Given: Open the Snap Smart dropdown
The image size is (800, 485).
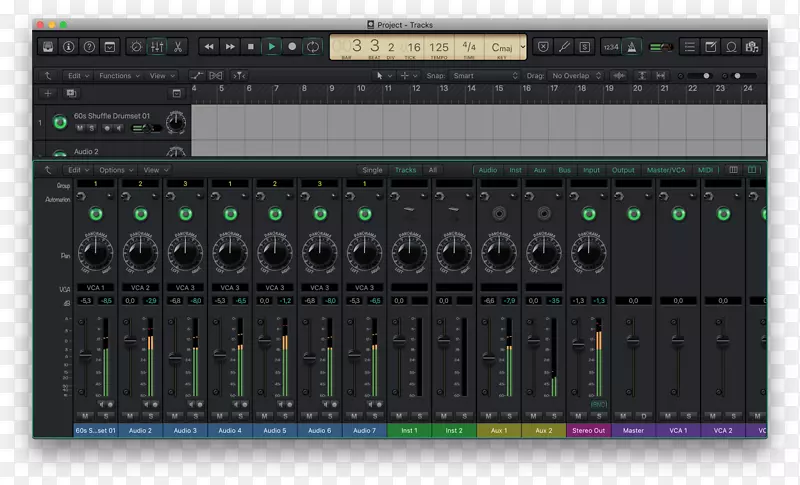Looking at the screenshot, I should point(484,75).
